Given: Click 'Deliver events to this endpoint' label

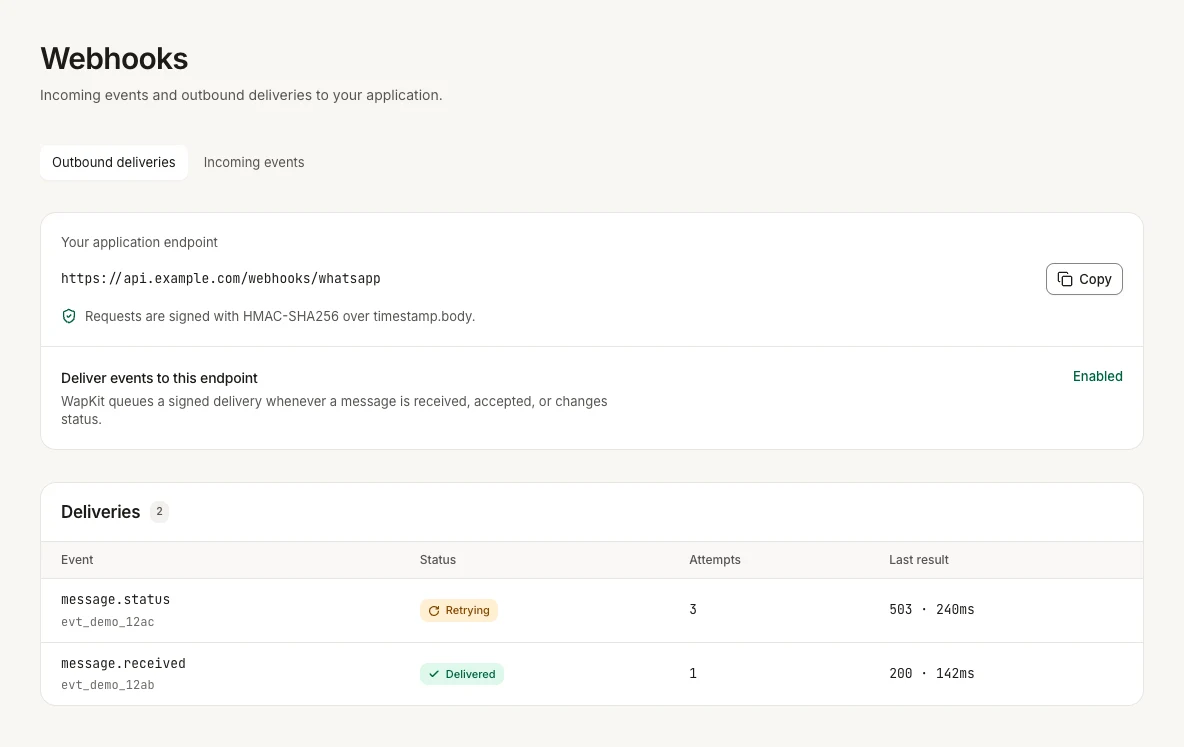Looking at the screenshot, I should pos(159,378).
